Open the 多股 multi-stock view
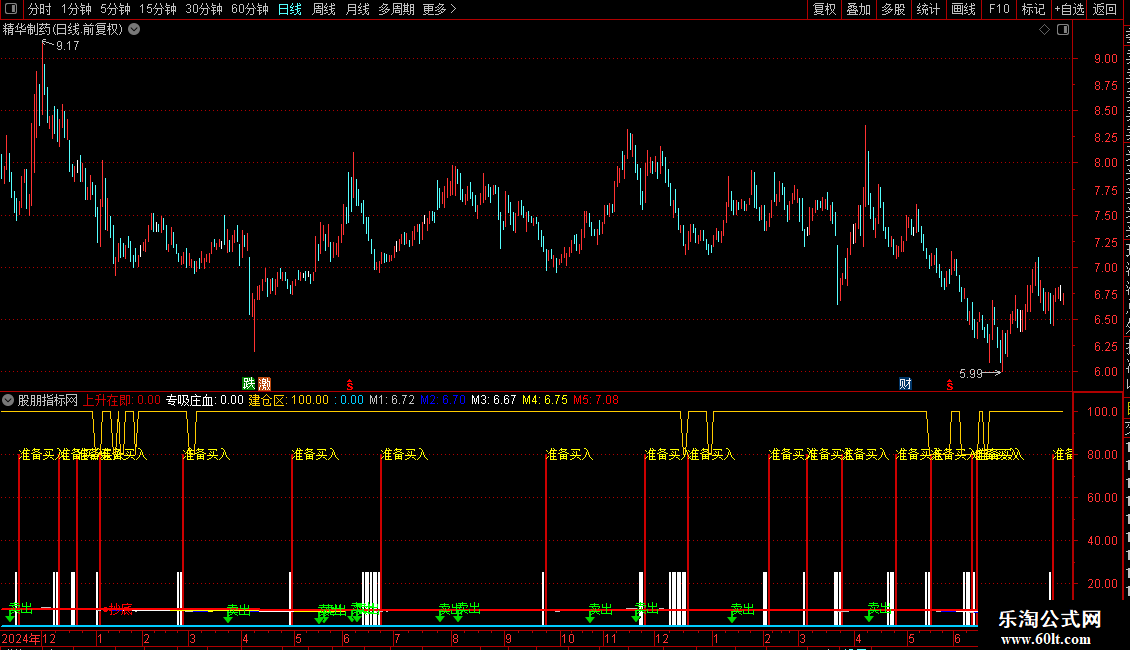1130x650 pixels. [893, 9]
